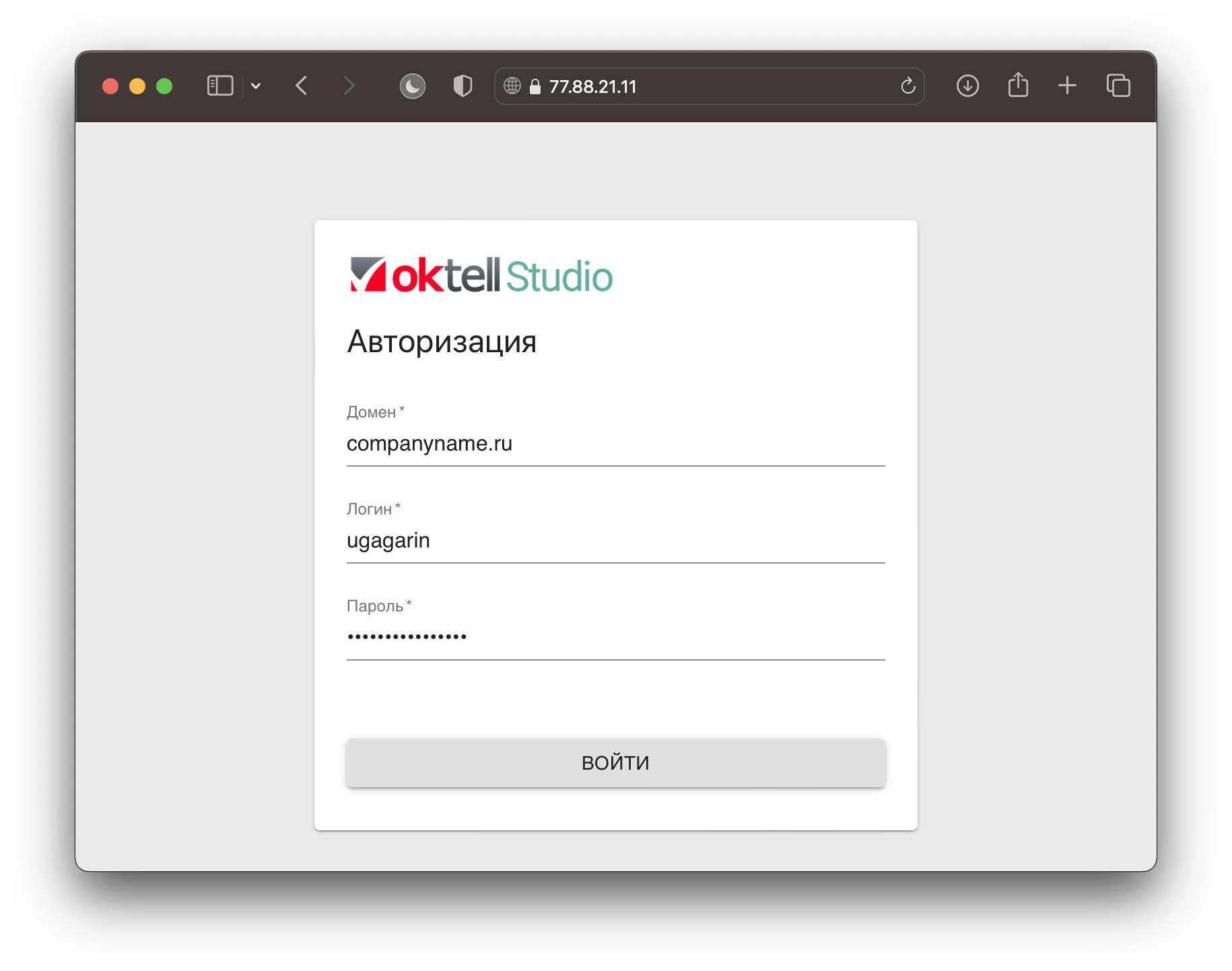Click the Логин label text
The height and width of the screenshot is (971, 1232).
(x=373, y=509)
